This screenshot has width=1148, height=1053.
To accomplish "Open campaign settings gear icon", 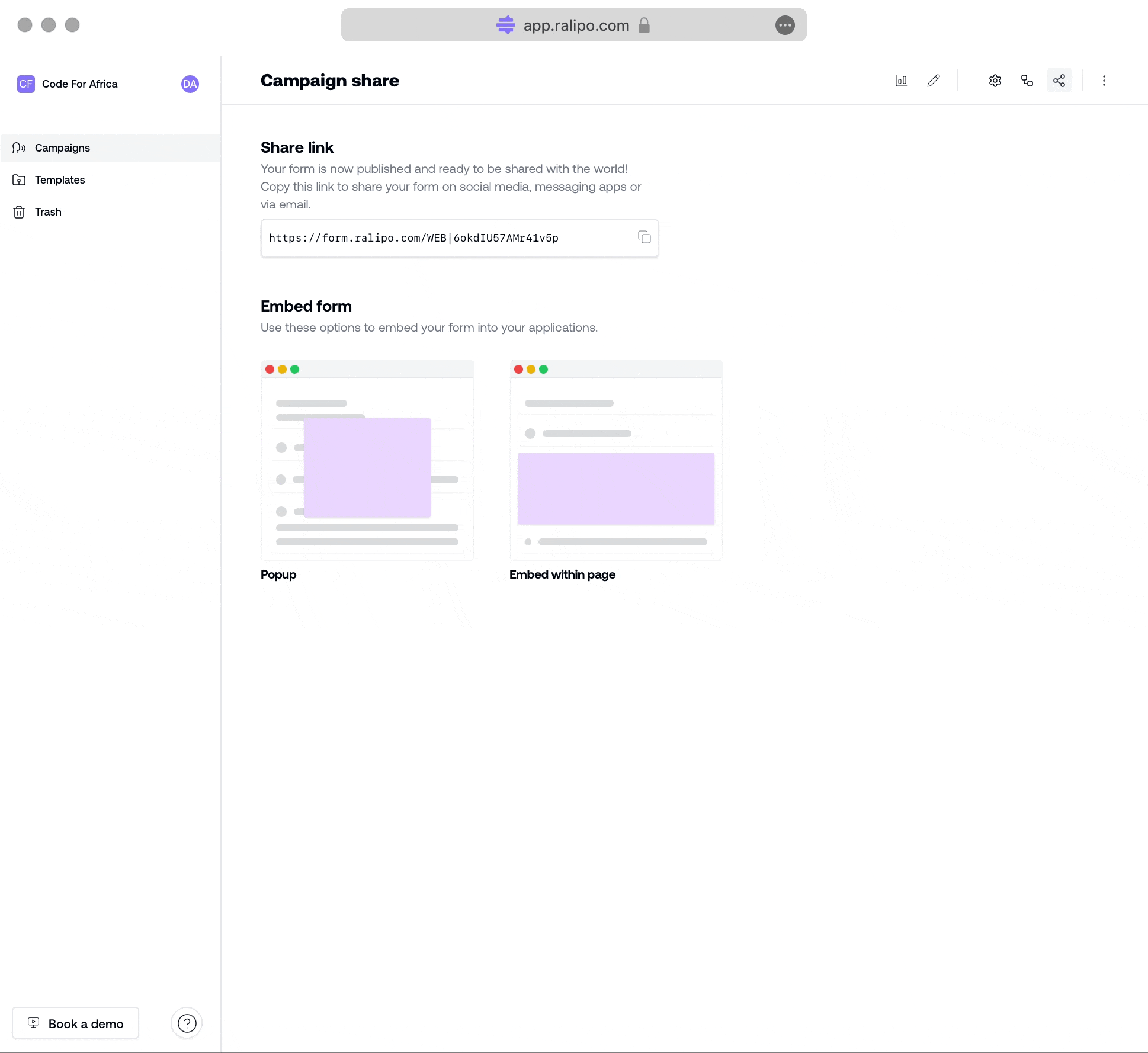I will coord(996,80).
